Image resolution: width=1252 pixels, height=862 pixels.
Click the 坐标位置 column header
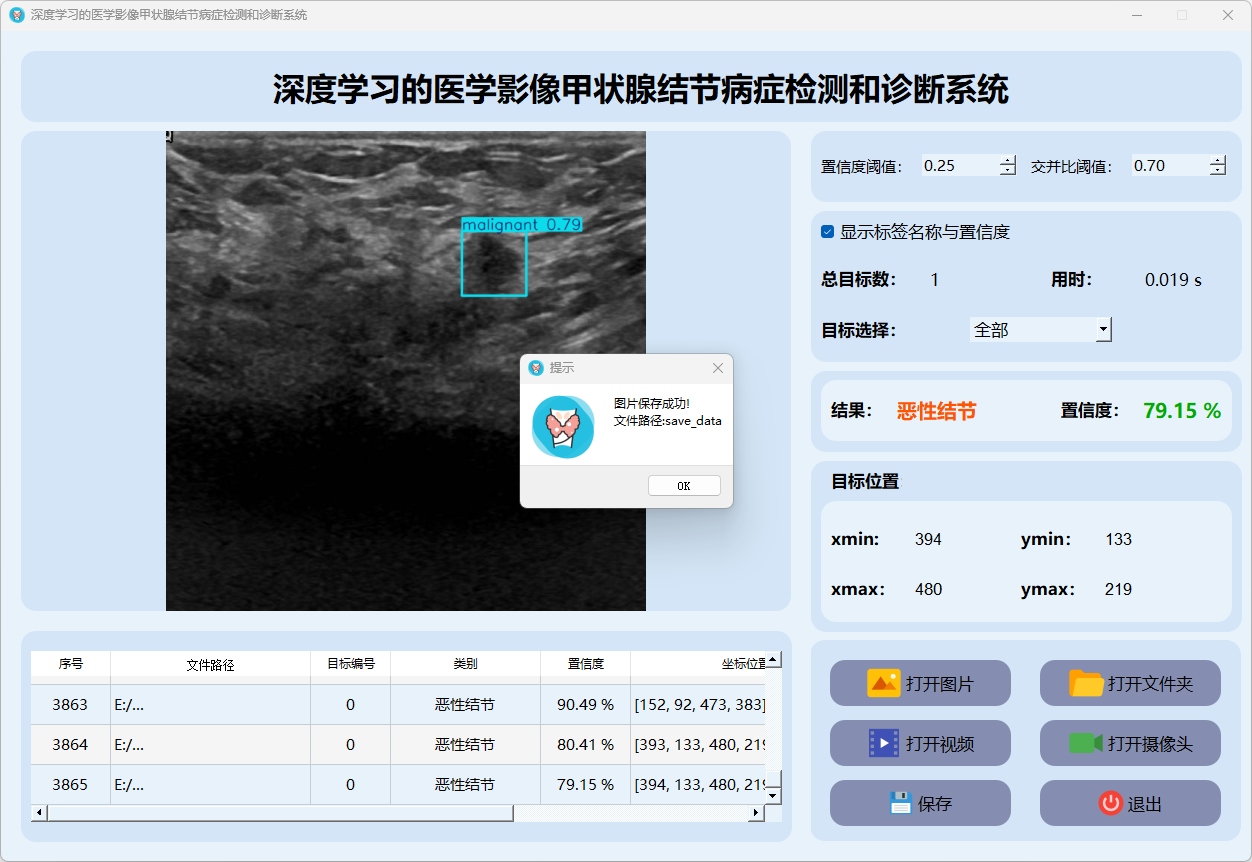point(698,664)
